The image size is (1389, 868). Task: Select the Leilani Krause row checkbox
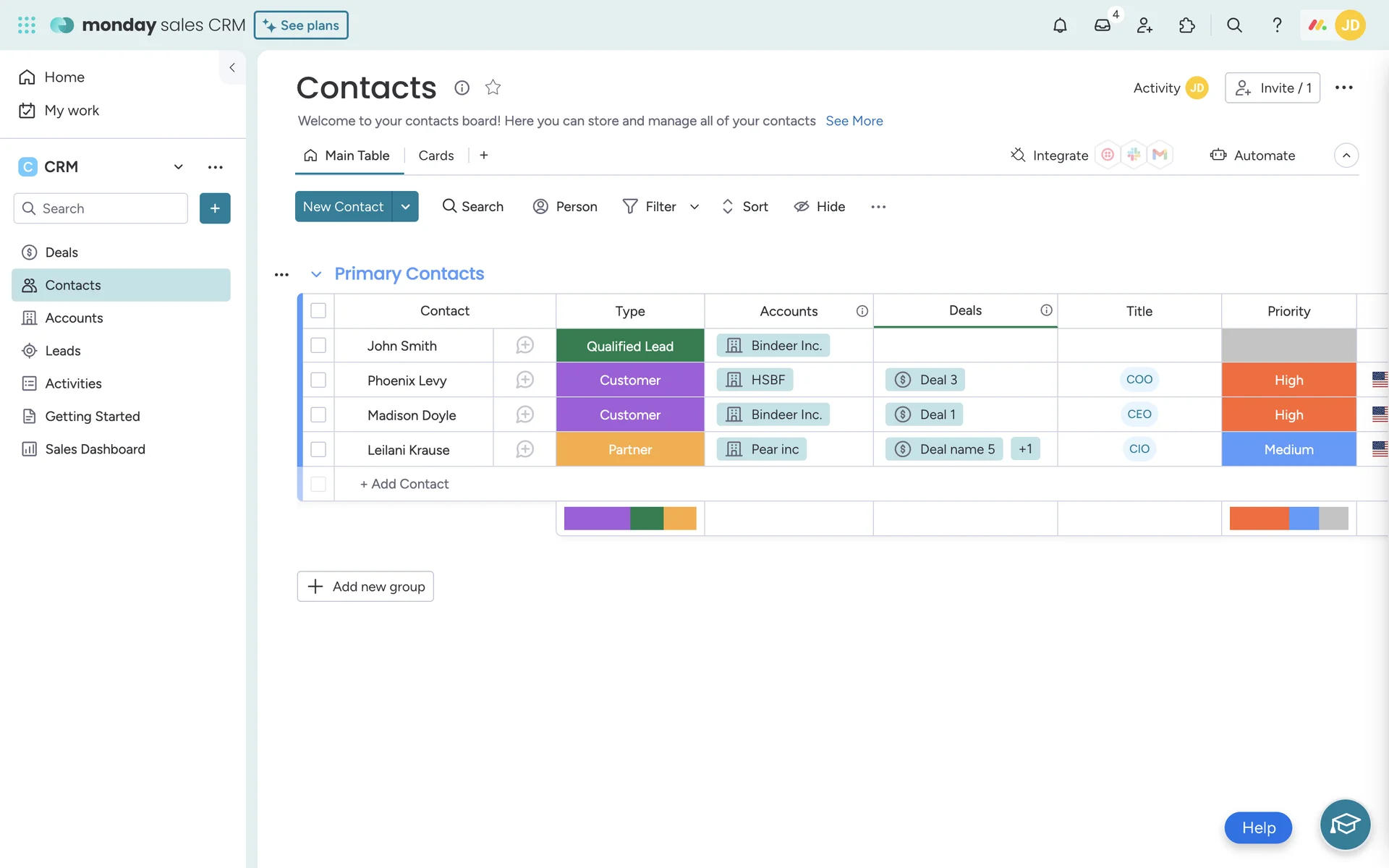[x=318, y=449]
